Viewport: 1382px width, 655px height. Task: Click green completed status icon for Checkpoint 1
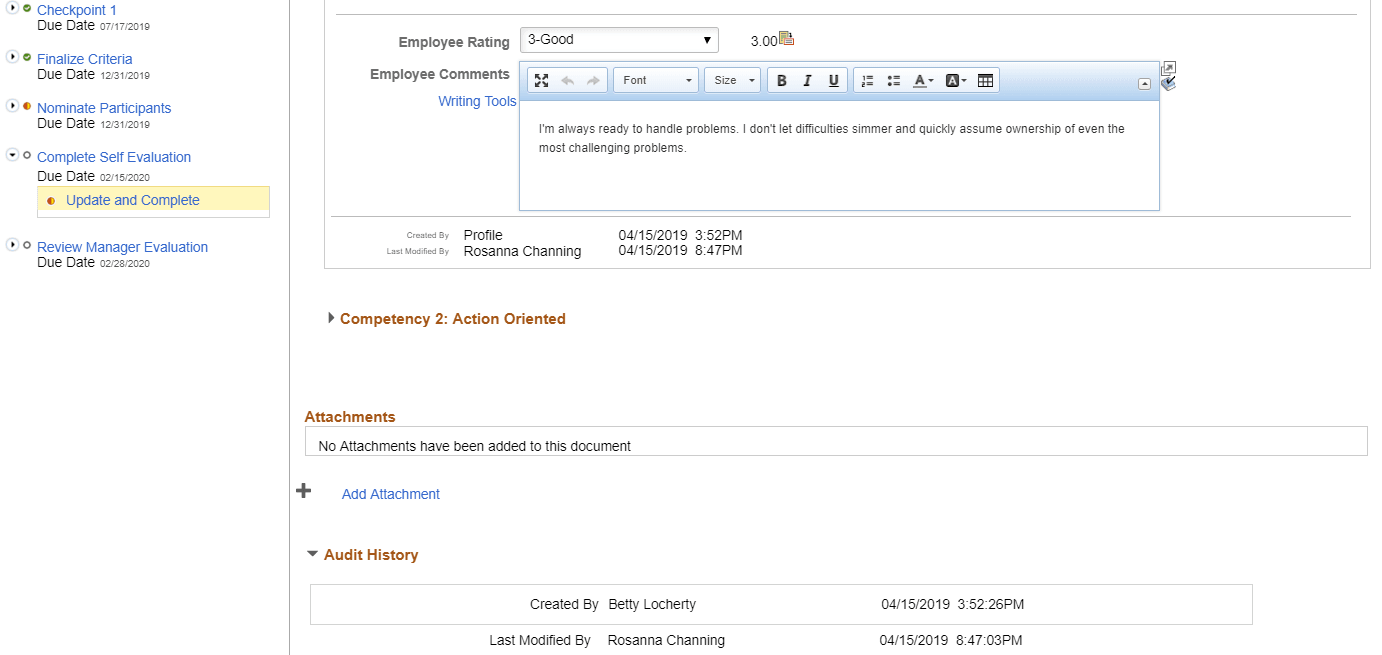27,8
